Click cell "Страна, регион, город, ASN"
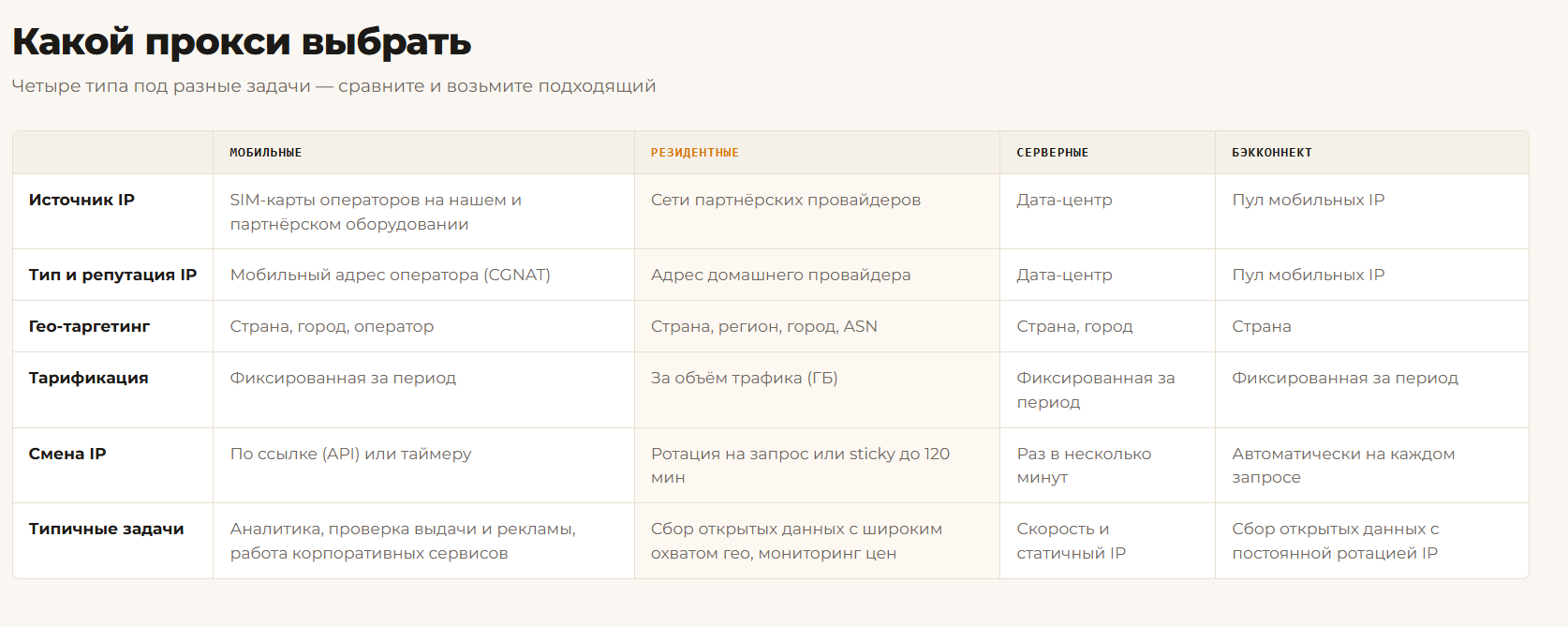The image size is (1568, 627). [764, 326]
